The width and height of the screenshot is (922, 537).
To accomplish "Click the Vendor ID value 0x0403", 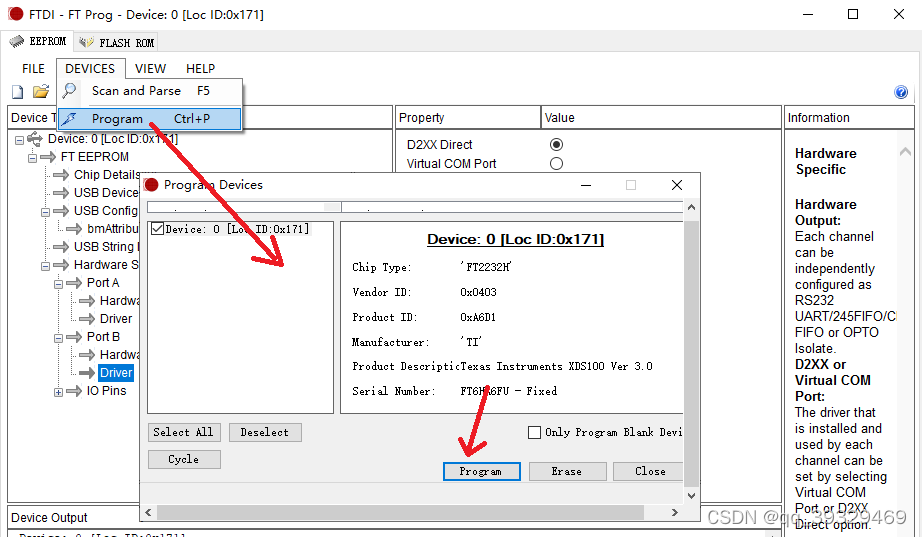I will (x=478, y=292).
